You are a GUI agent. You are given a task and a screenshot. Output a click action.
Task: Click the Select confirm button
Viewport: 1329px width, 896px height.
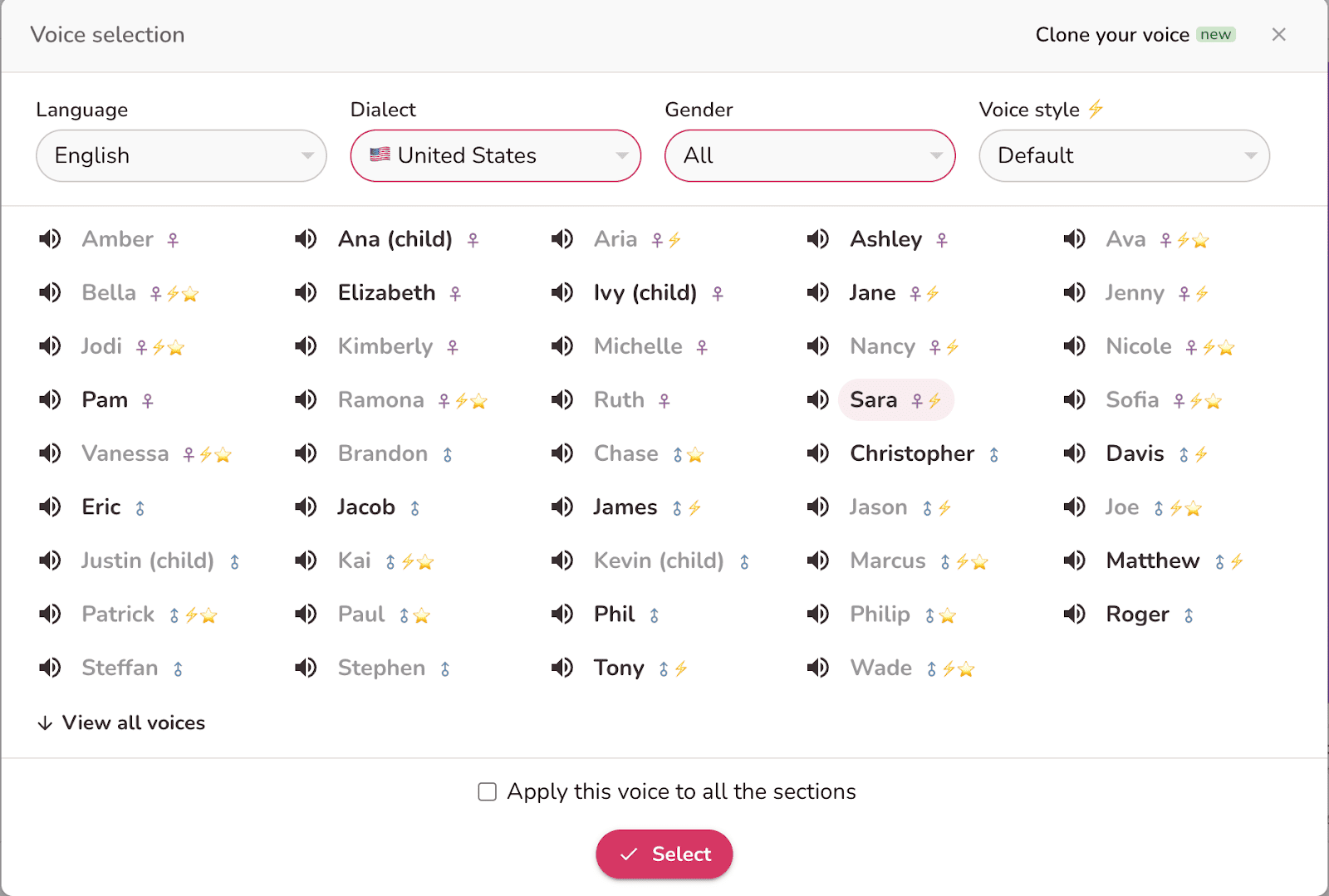tap(664, 854)
